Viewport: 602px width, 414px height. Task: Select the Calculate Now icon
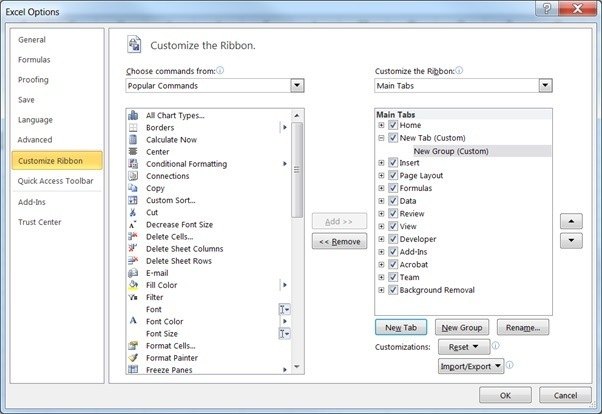click(133, 139)
